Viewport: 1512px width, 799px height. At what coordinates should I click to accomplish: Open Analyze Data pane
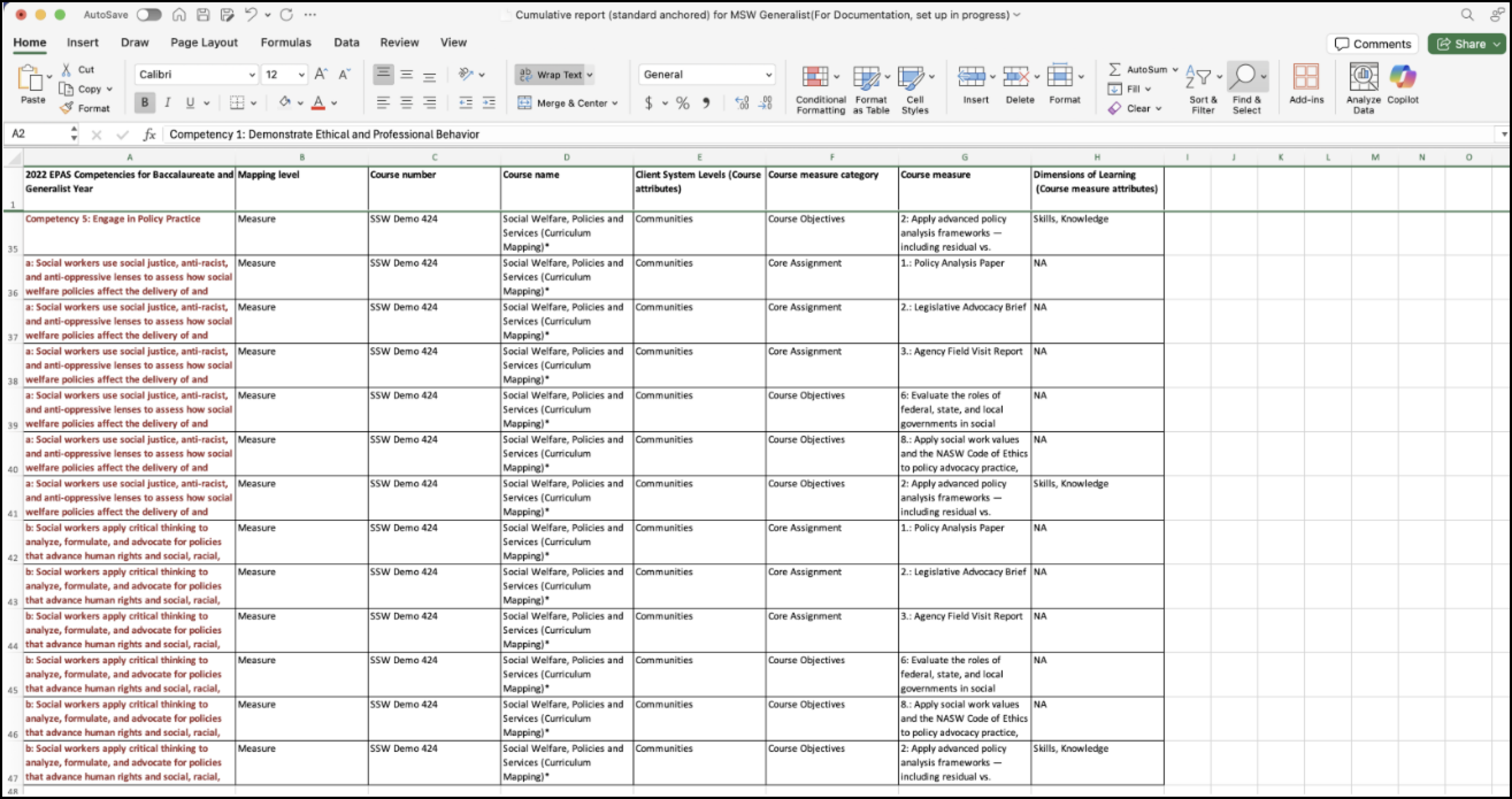(1363, 89)
